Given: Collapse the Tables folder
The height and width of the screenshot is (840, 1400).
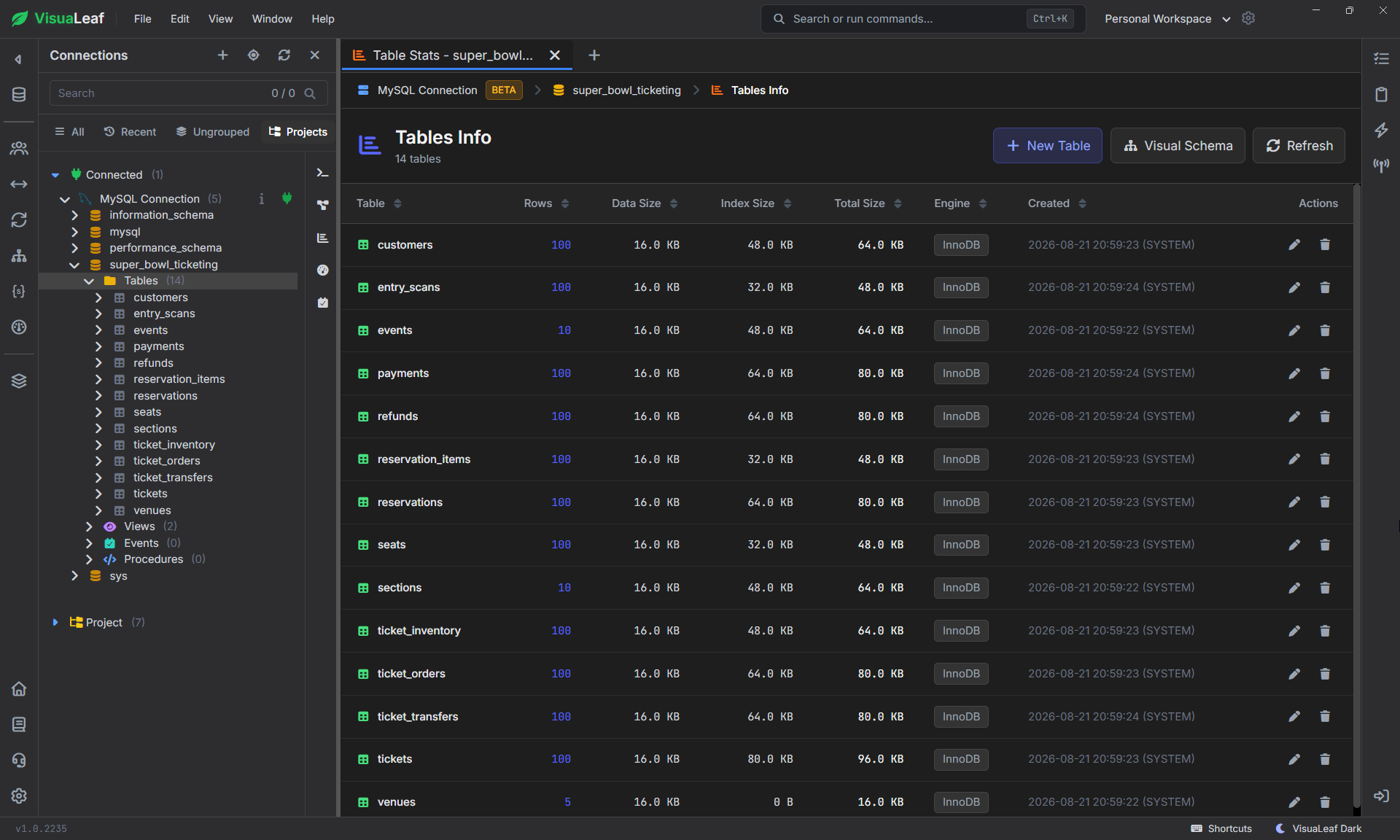Looking at the screenshot, I should (89, 281).
